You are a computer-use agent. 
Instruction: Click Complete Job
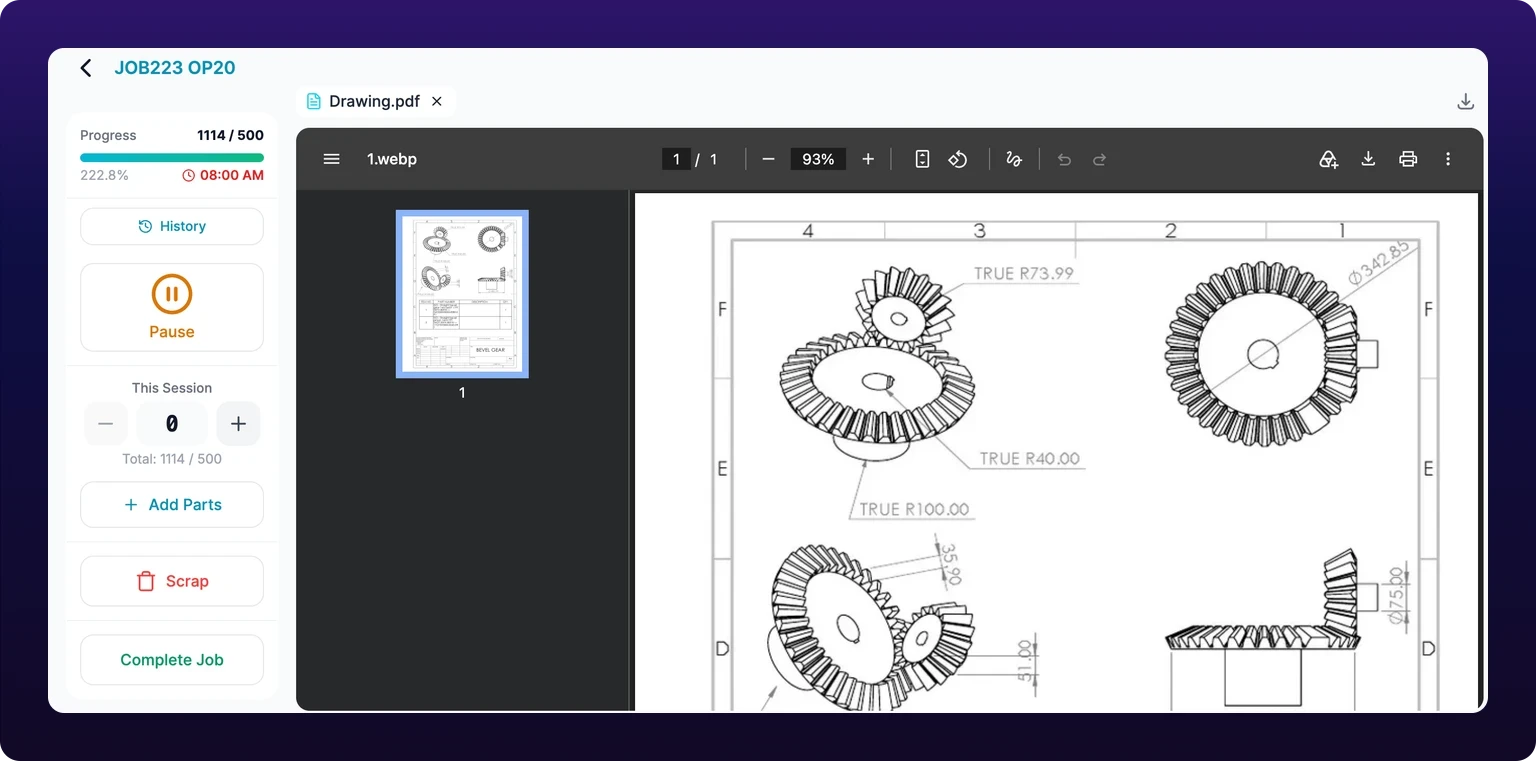pyautogui.click(x=172, y=660)
